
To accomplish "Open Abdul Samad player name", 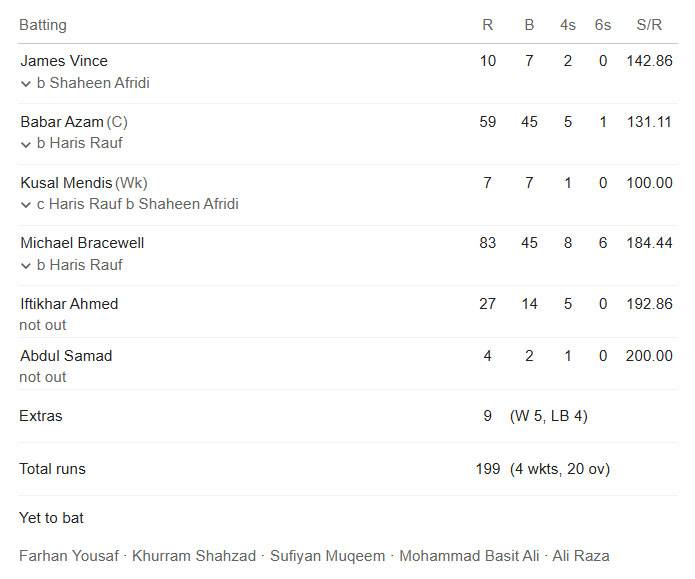I will pos(66,356).
